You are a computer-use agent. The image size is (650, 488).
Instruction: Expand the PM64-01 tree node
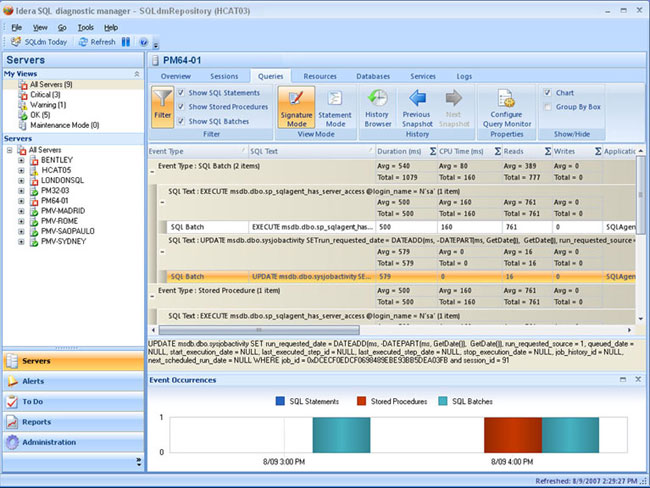coord(21,201)
